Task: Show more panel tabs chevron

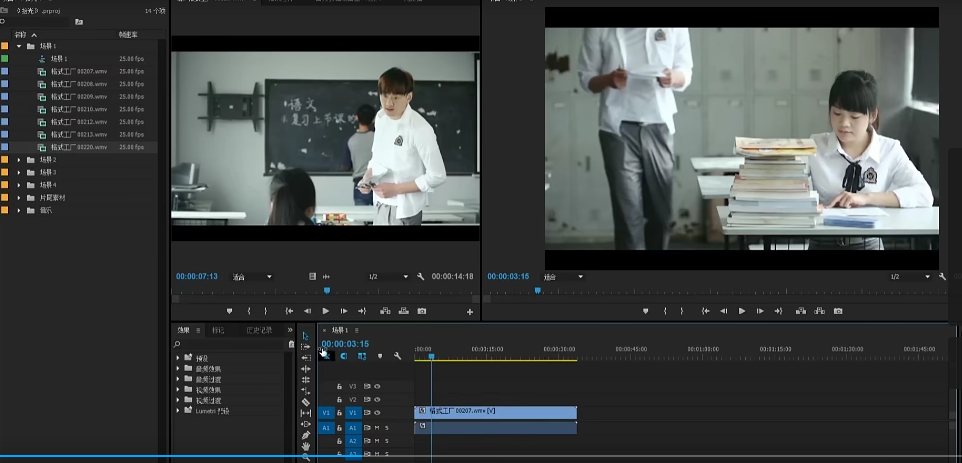Action: click(290, 330)
